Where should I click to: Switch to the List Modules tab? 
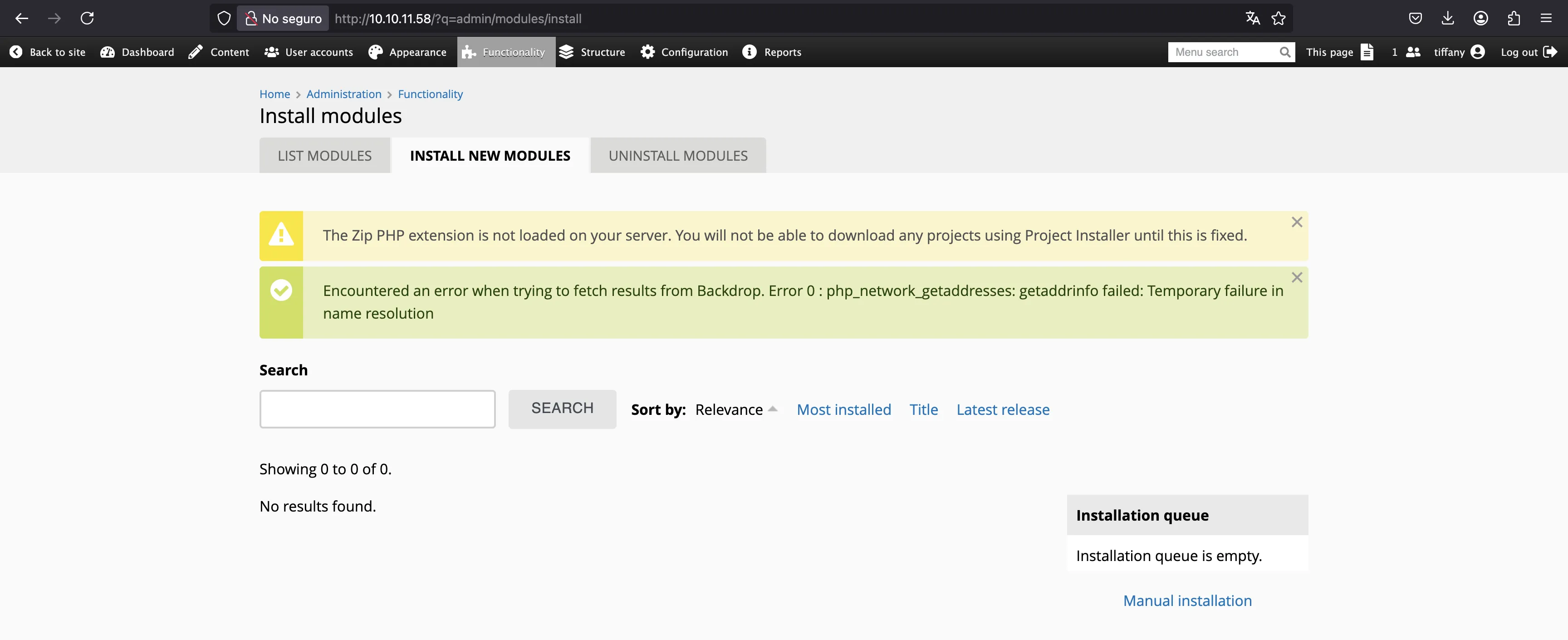pyautogui.click(x=324, y=156)
